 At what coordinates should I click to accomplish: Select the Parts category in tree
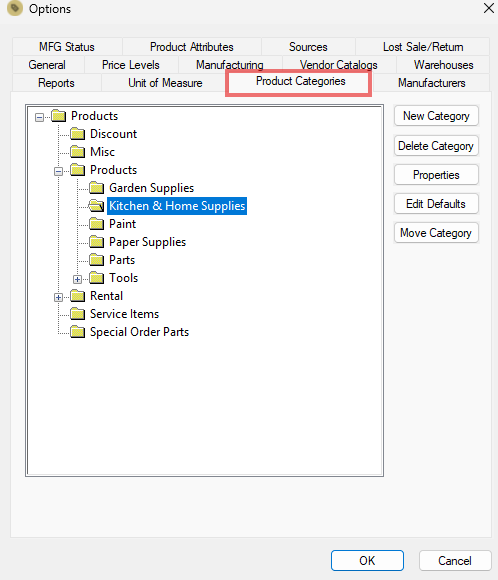click(x=122, y=260)
